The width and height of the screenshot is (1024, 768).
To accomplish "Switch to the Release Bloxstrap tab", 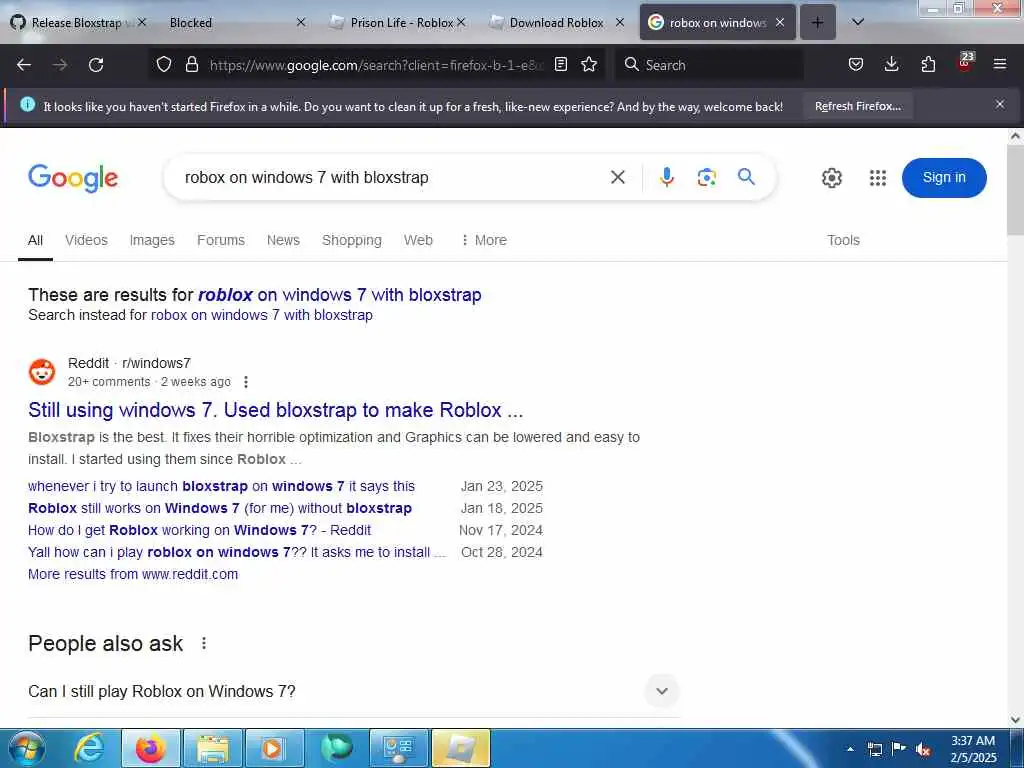I will click(x=76, y=22).
